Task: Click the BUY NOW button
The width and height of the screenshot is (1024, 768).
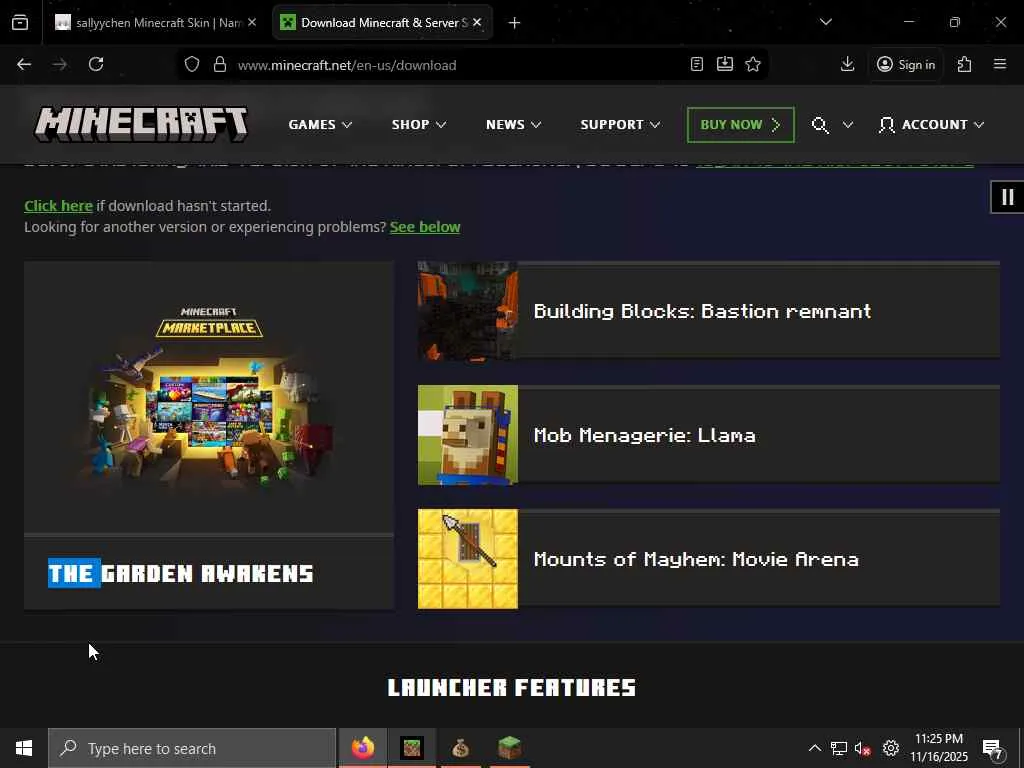Action: click(x=741, y=125)
